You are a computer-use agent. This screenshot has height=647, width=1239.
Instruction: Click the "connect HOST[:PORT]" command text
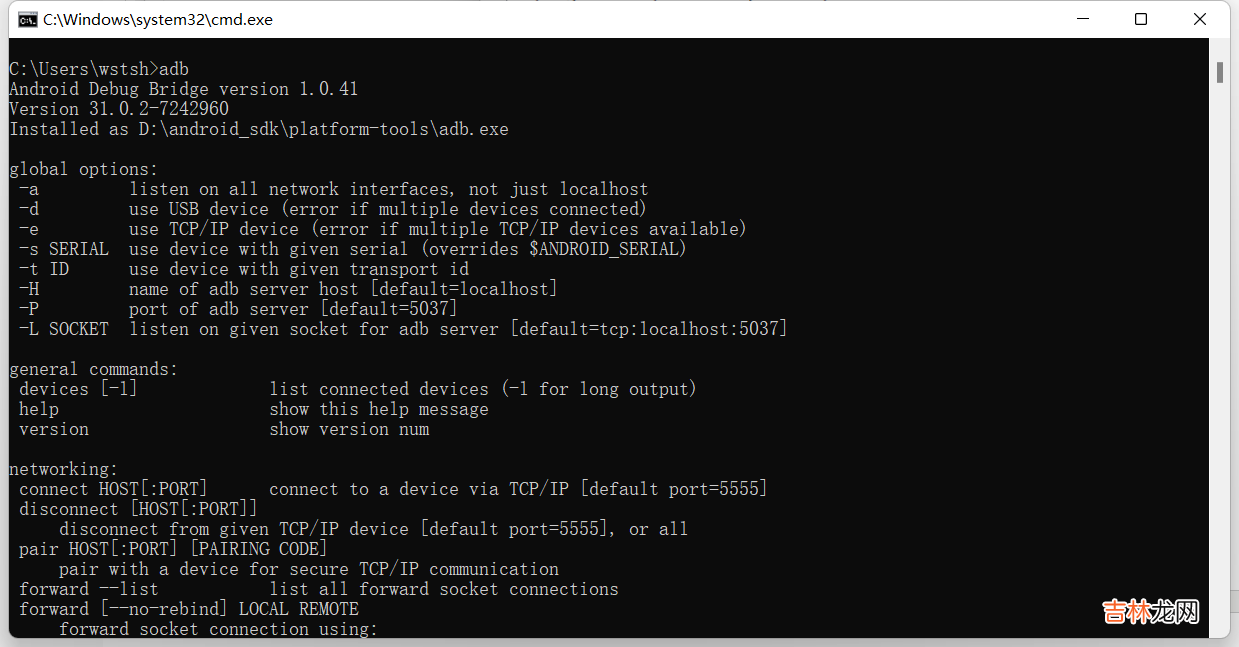click(x=113, y=489)
